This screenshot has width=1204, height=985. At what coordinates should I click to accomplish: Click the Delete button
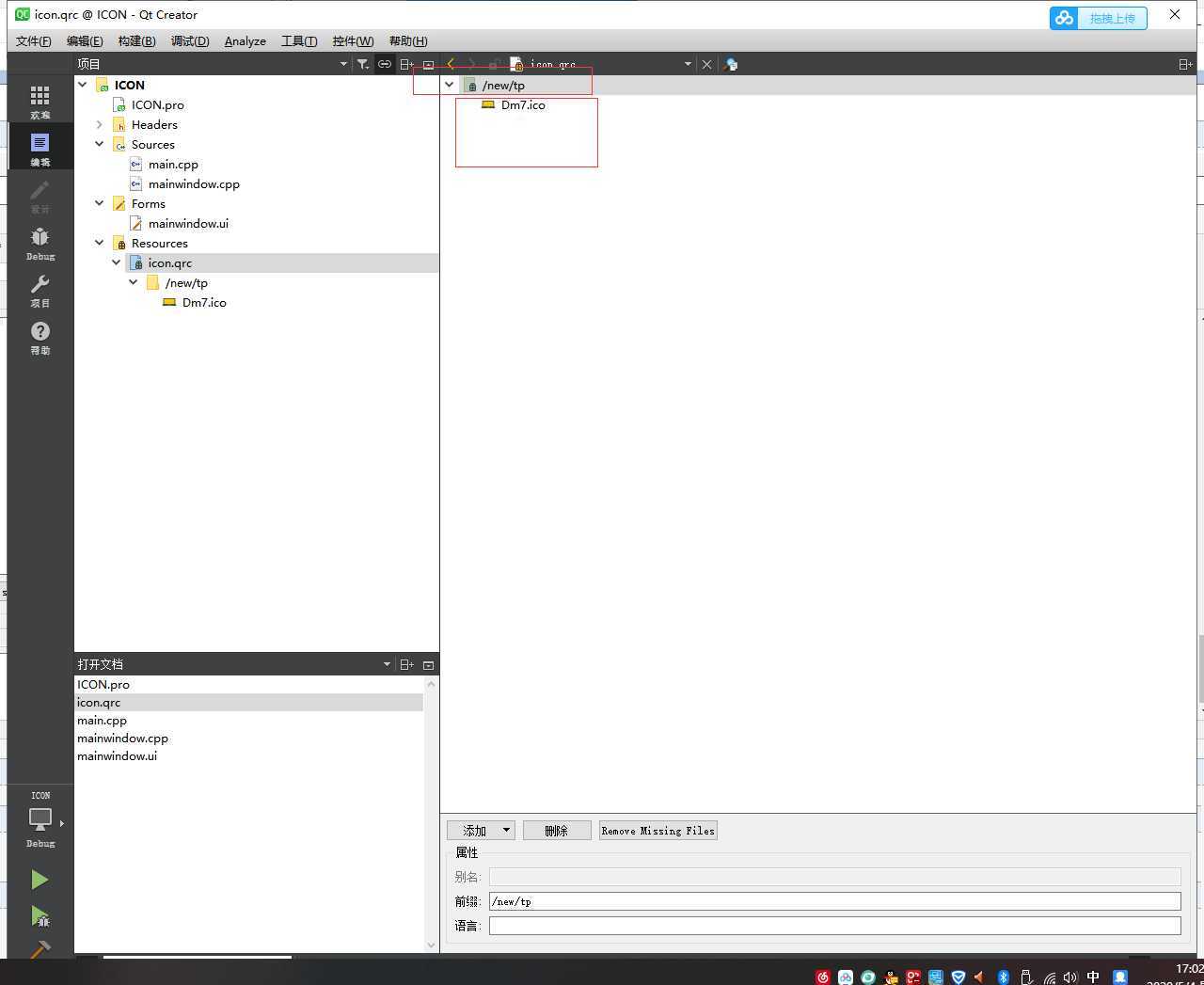click(557, 831)
